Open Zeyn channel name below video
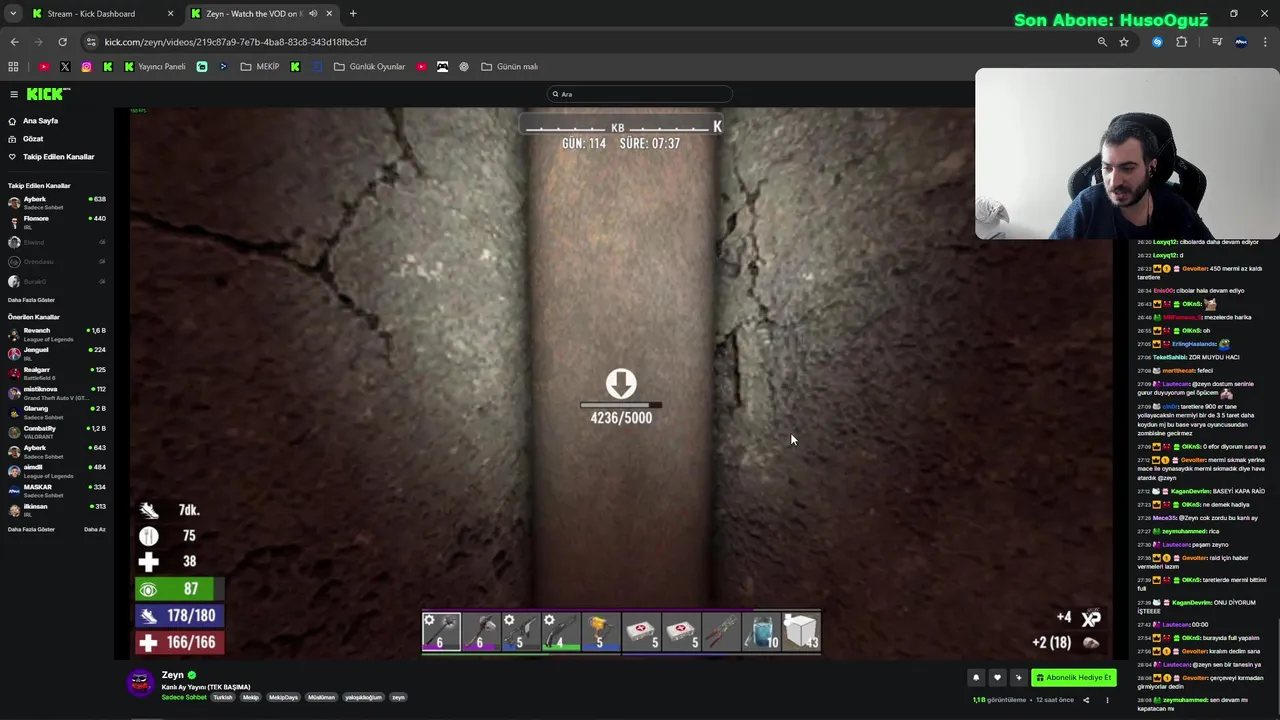1280x720 pixels. click(x=173, y=675)
